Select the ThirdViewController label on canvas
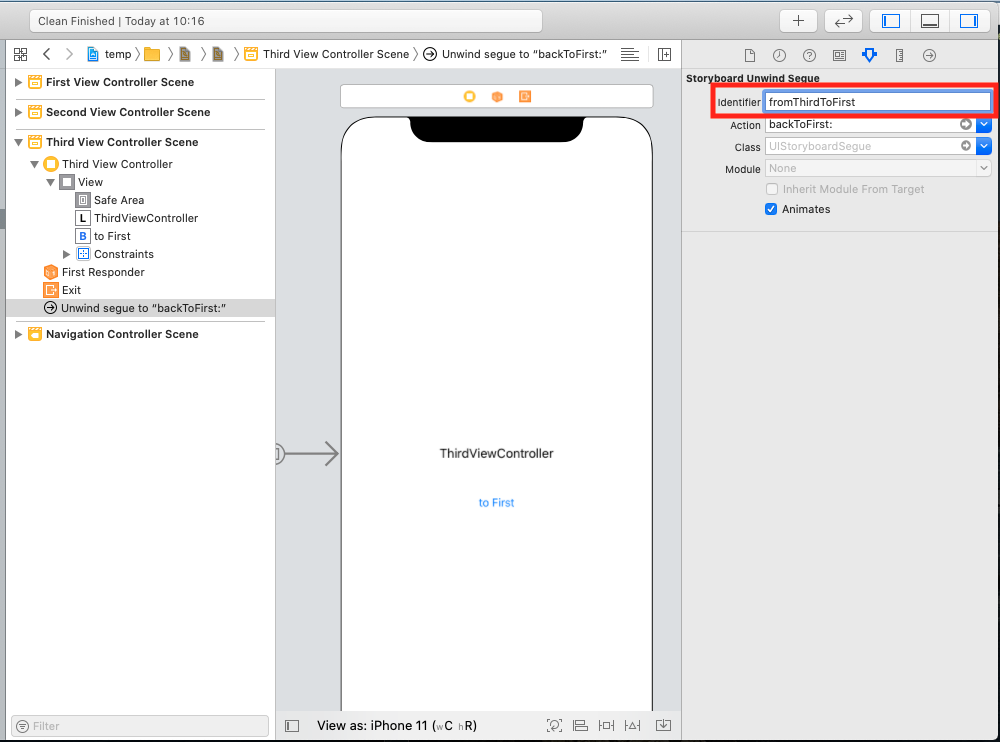Screen dimensions: 1000x742 click(496, 454)
